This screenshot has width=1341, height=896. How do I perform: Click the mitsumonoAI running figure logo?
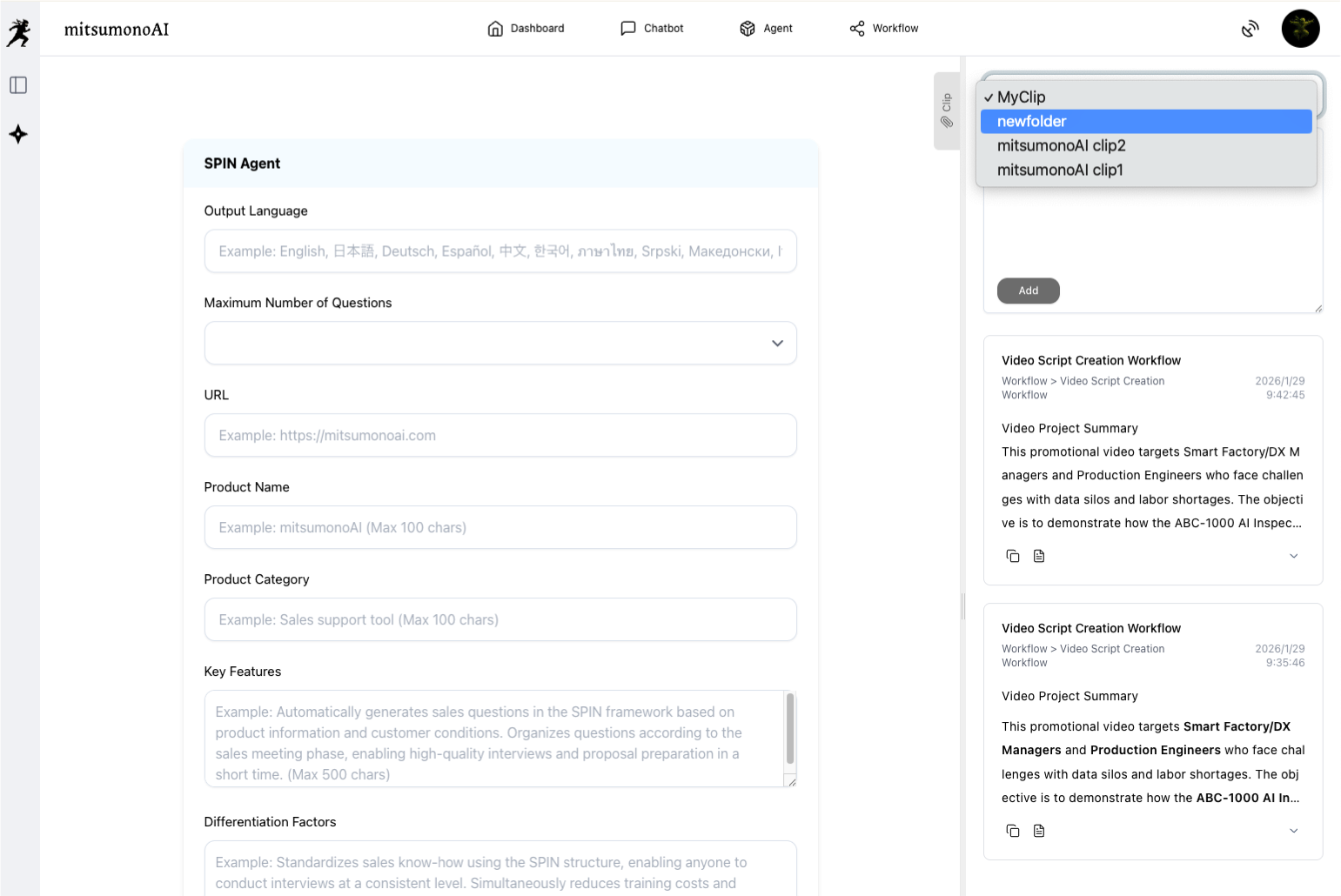(x=18, y=33)
